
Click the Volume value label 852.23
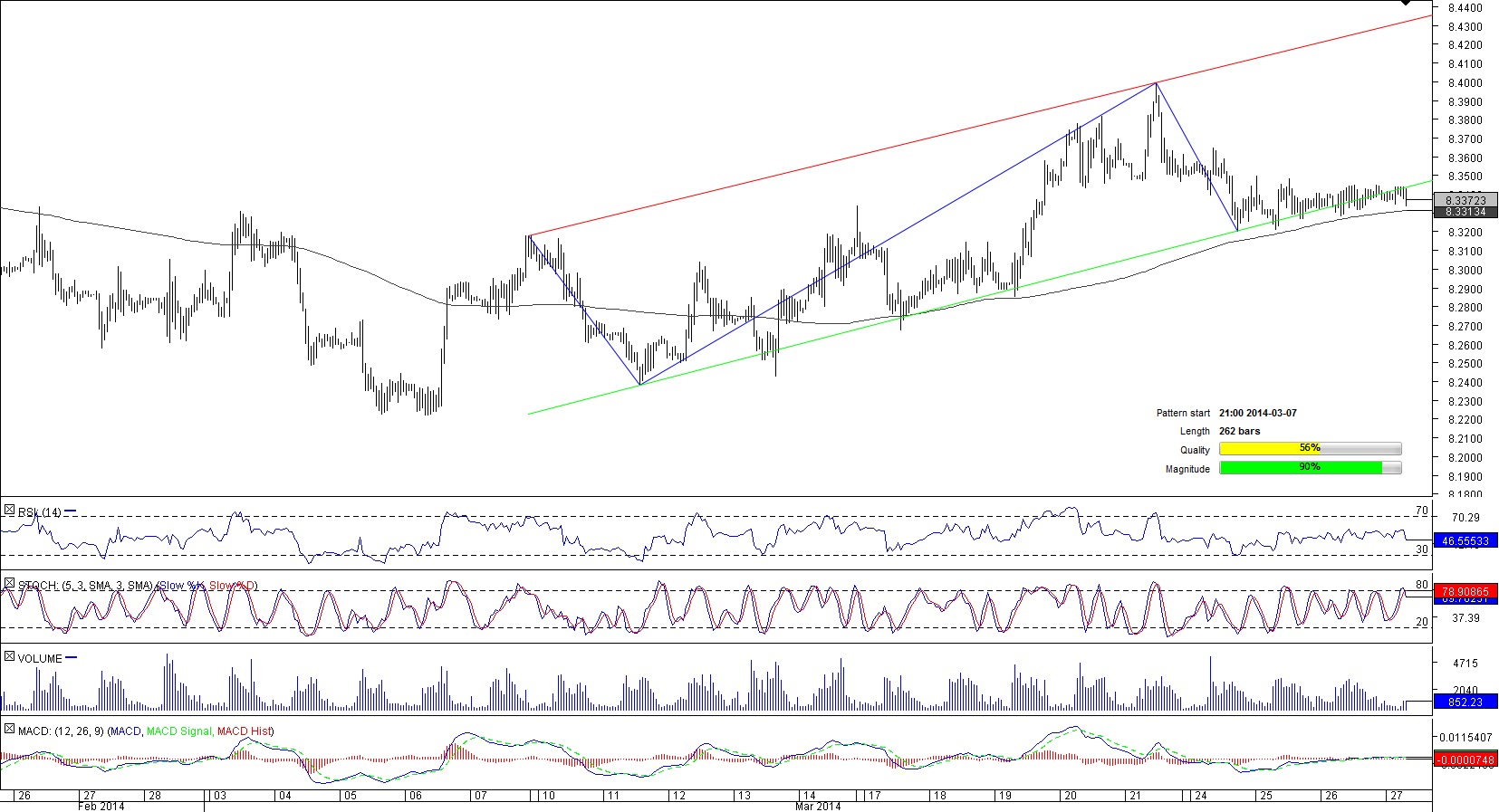pos(1465,702)
